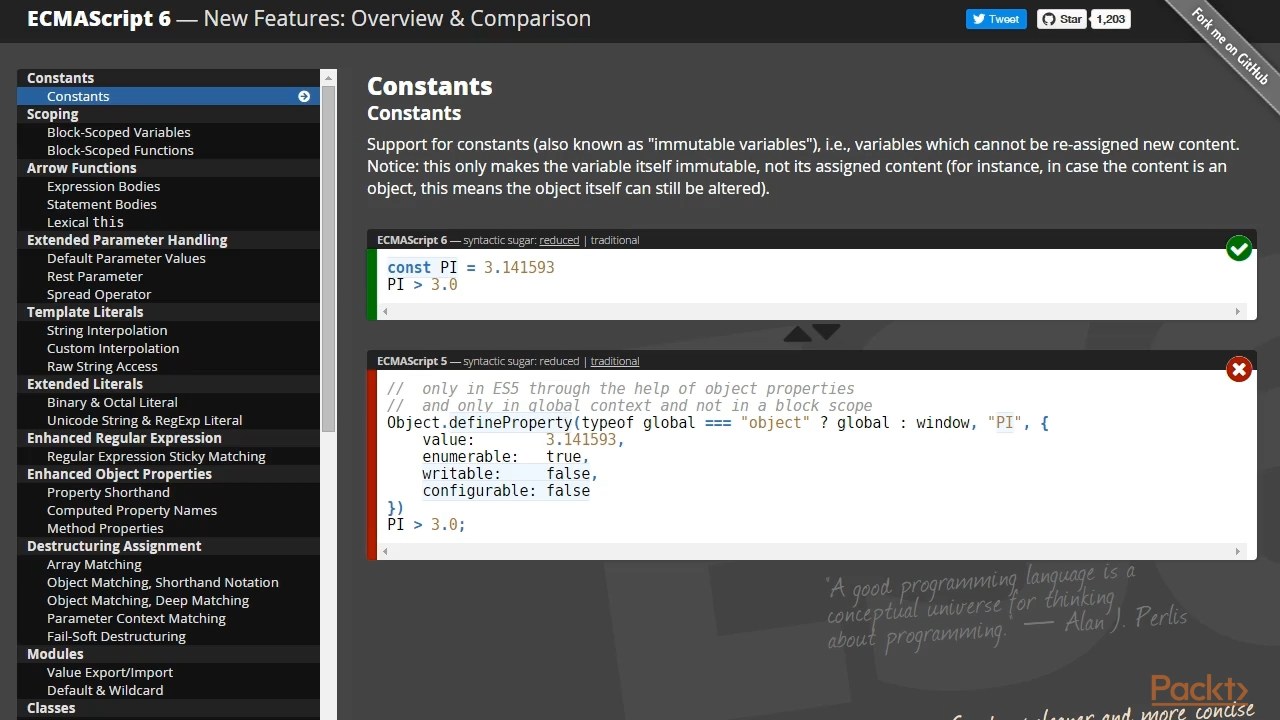The width and height of the screenshot is (1280, 720).
Task: Click the right scroll arrow under the ES5 code
Action: (x=1239, y=550)
